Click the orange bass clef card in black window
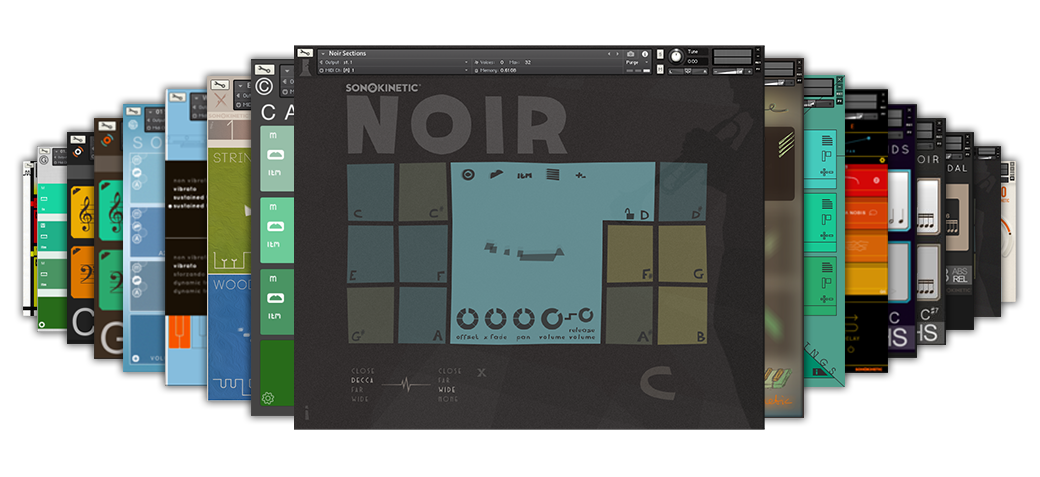Image resolution: width=1040 pixels, height=477 pixels. 83,272
